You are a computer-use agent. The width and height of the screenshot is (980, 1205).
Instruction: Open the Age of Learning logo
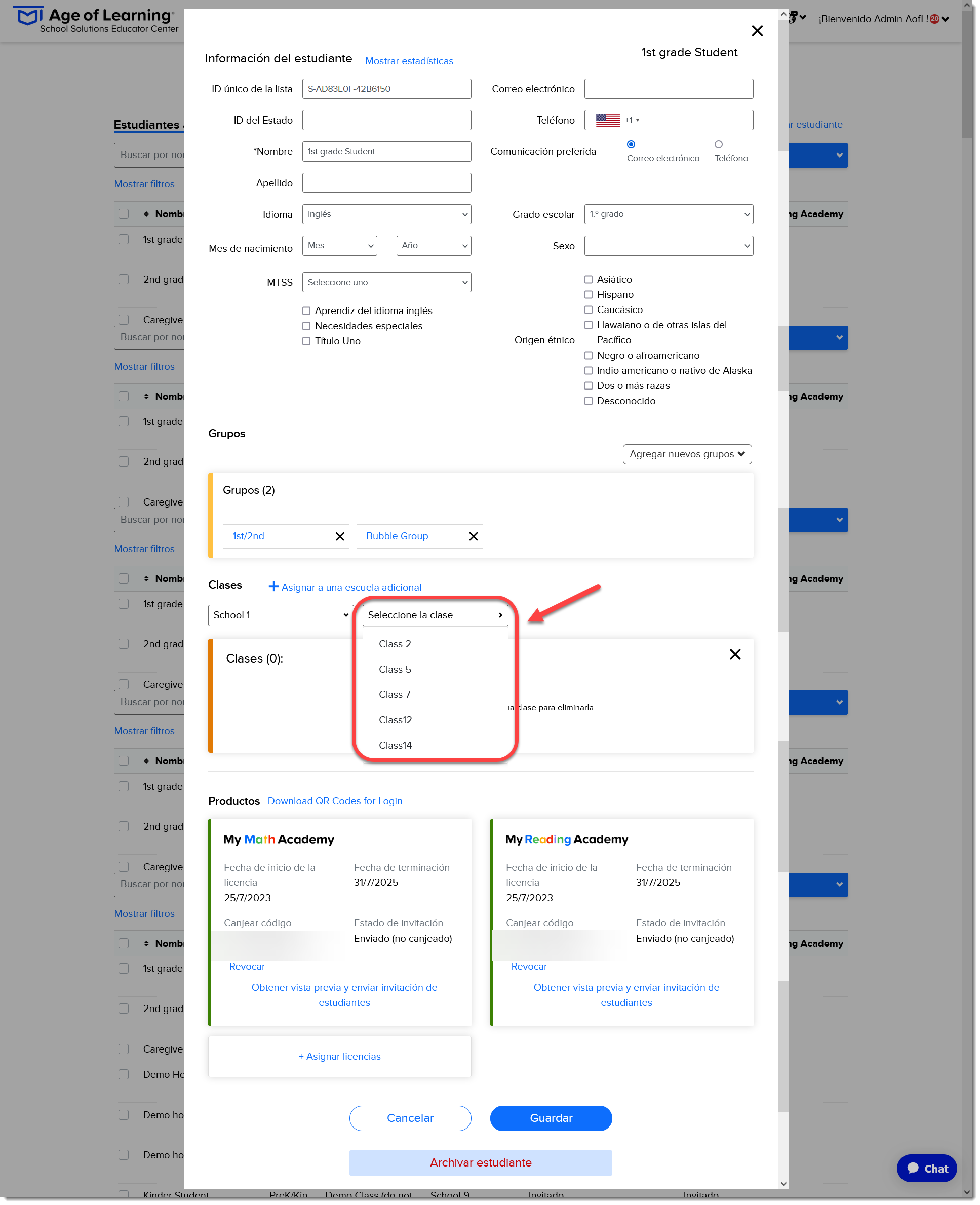coord(95,20)
